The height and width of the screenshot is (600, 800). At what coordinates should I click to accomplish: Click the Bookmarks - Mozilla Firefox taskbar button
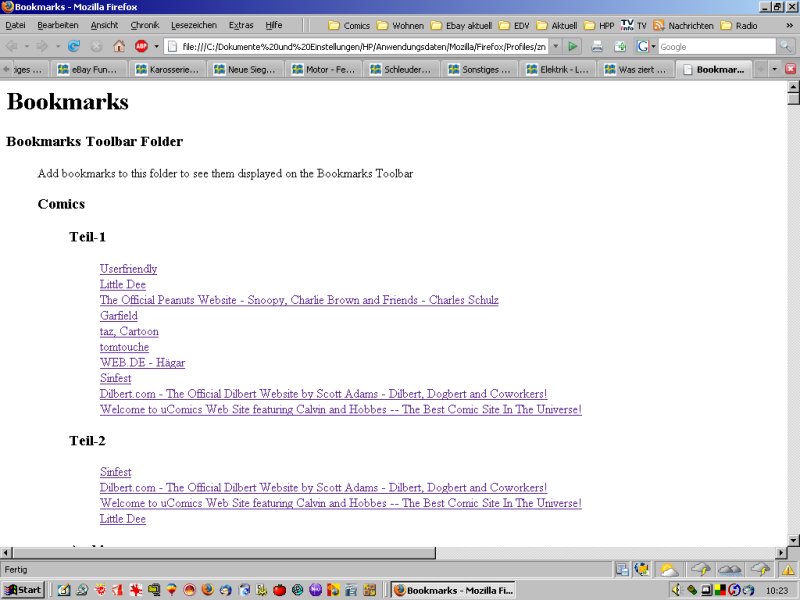453,590
